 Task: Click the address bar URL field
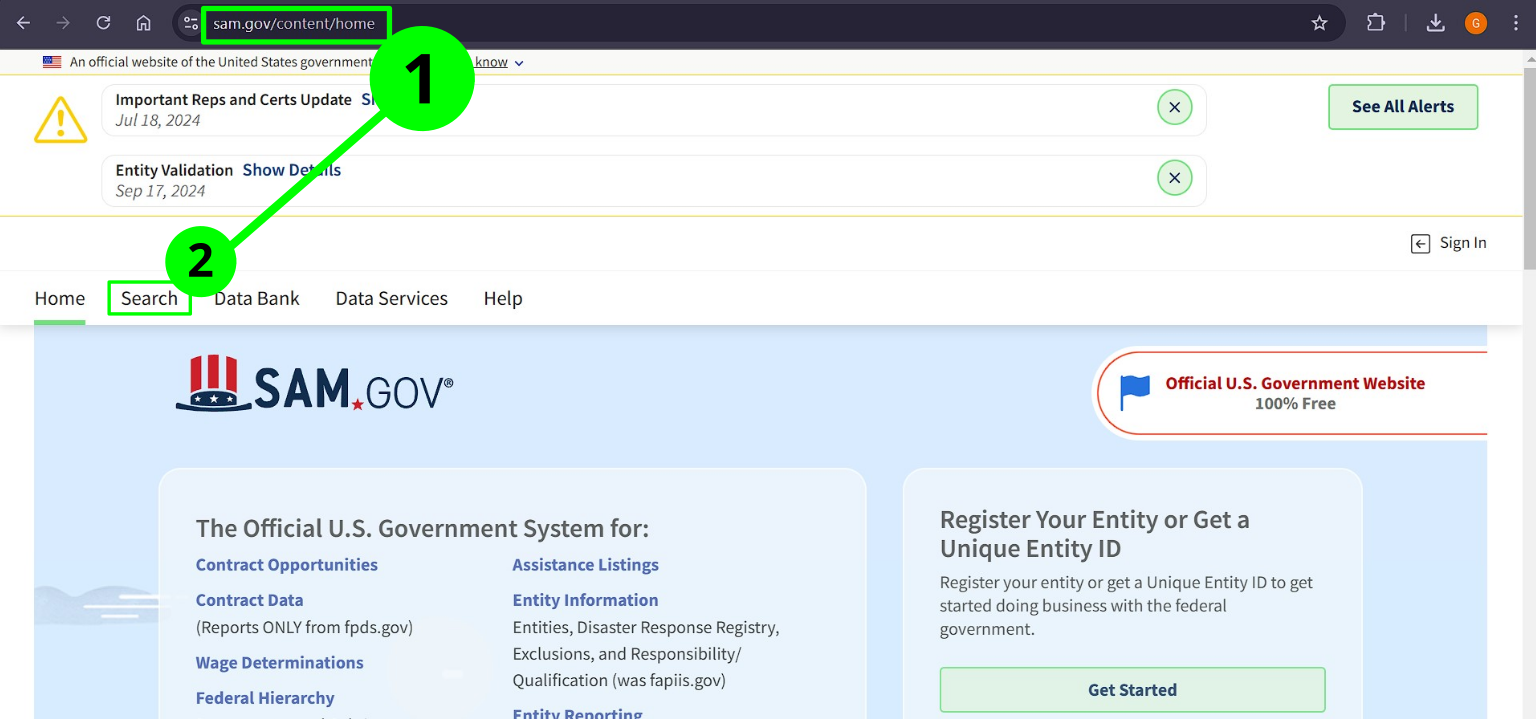coord(294,23)
